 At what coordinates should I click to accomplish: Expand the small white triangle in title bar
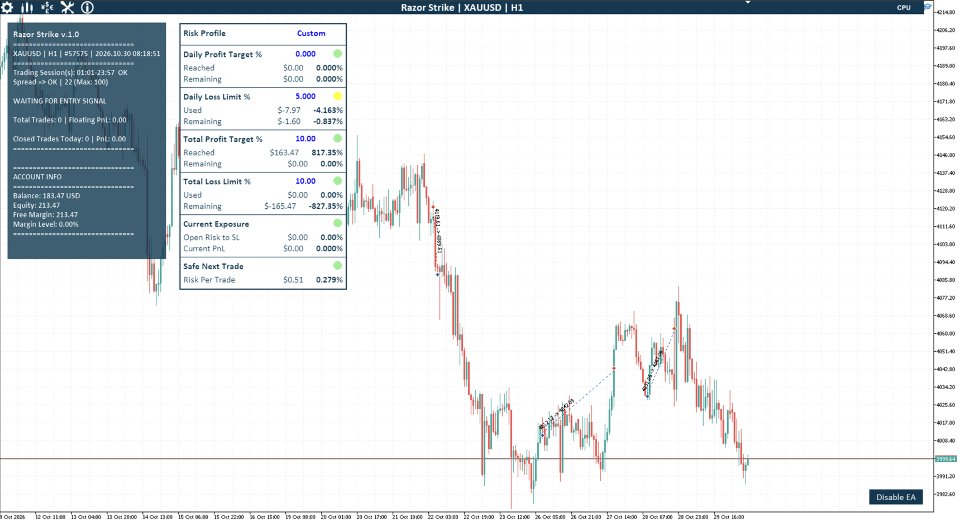(748, 3)
